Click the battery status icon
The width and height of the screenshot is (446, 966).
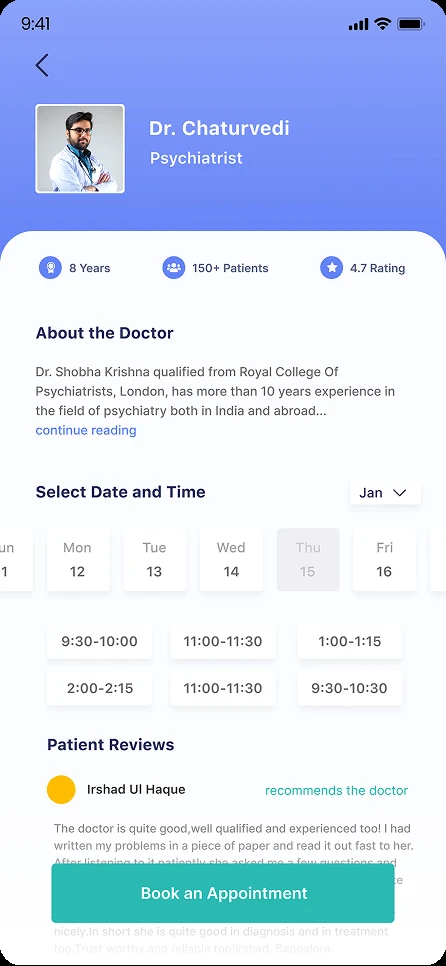point(411,24)
